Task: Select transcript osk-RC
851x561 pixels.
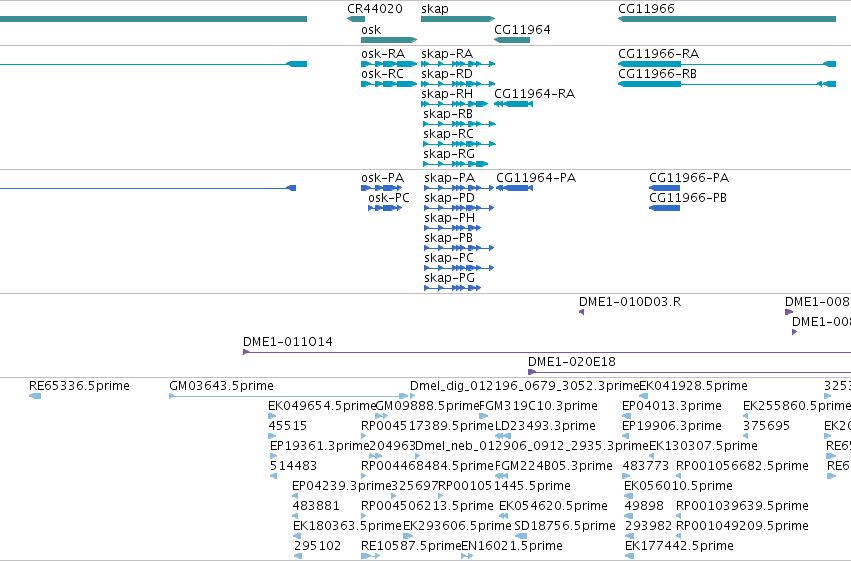Action: click(x=389, y=84)
